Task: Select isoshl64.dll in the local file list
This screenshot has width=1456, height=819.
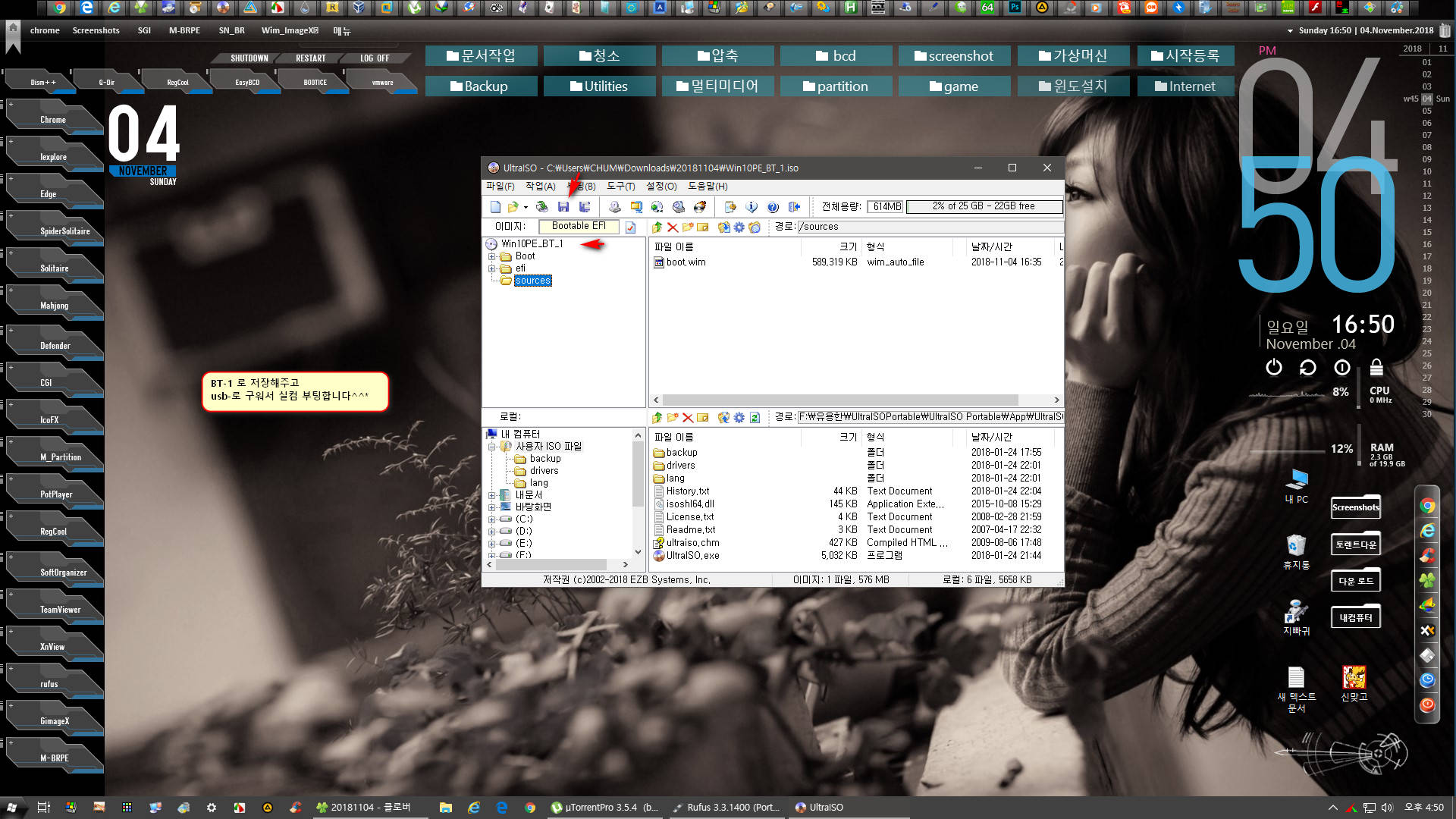Action: (x=690, y=504)
